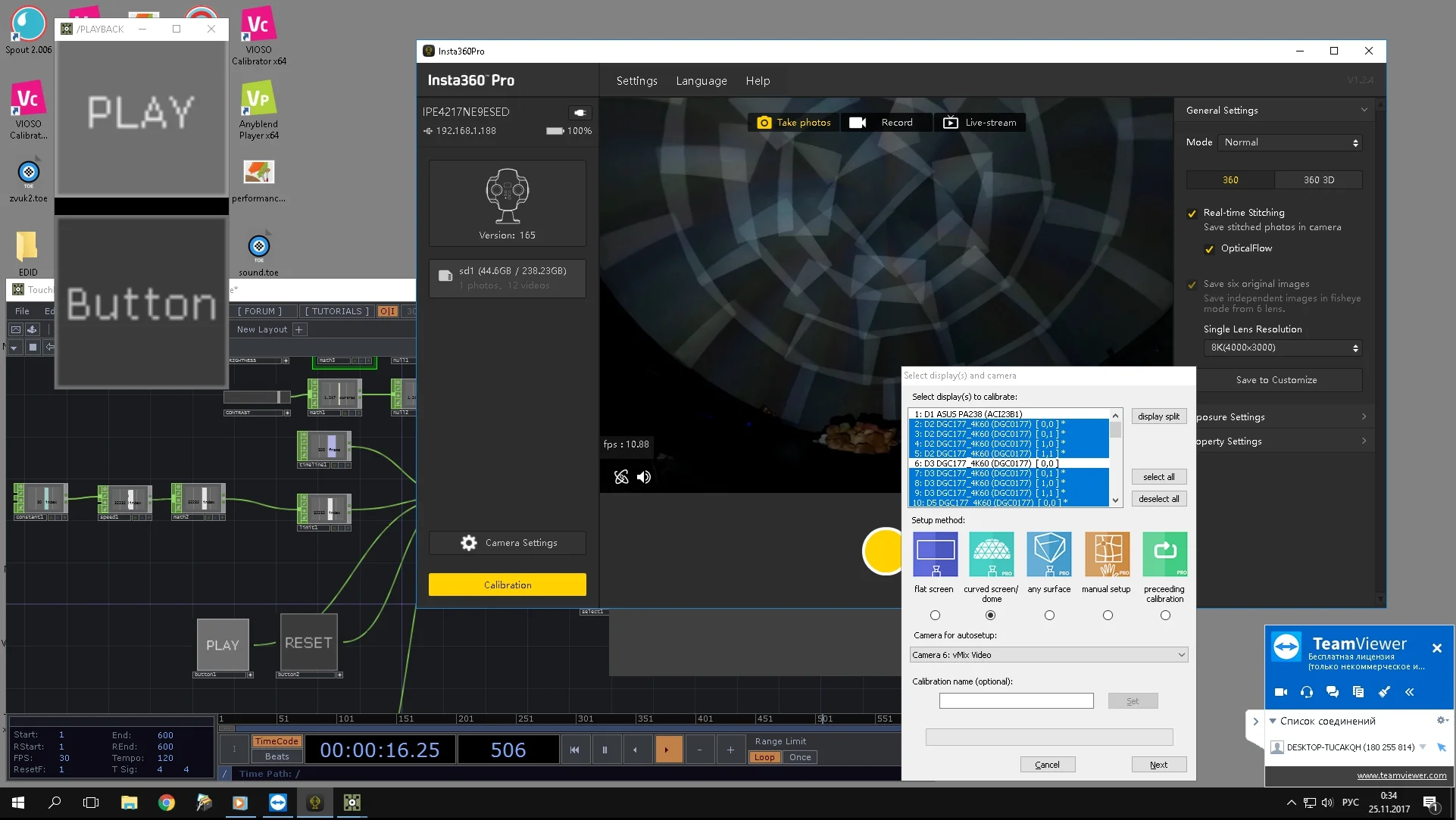This screenshot has width=1456, height=820.
Task: Expand TeamViewer side panel arrow
Action: 1255,722
